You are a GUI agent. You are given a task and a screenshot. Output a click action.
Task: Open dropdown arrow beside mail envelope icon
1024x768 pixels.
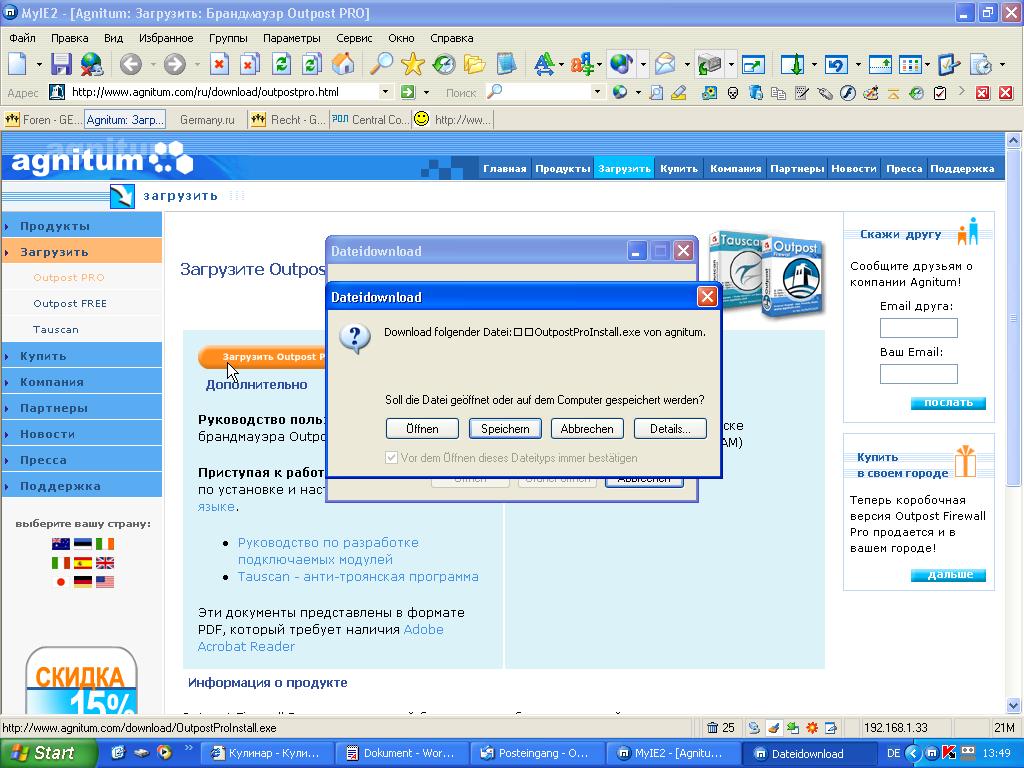[687, 65]
